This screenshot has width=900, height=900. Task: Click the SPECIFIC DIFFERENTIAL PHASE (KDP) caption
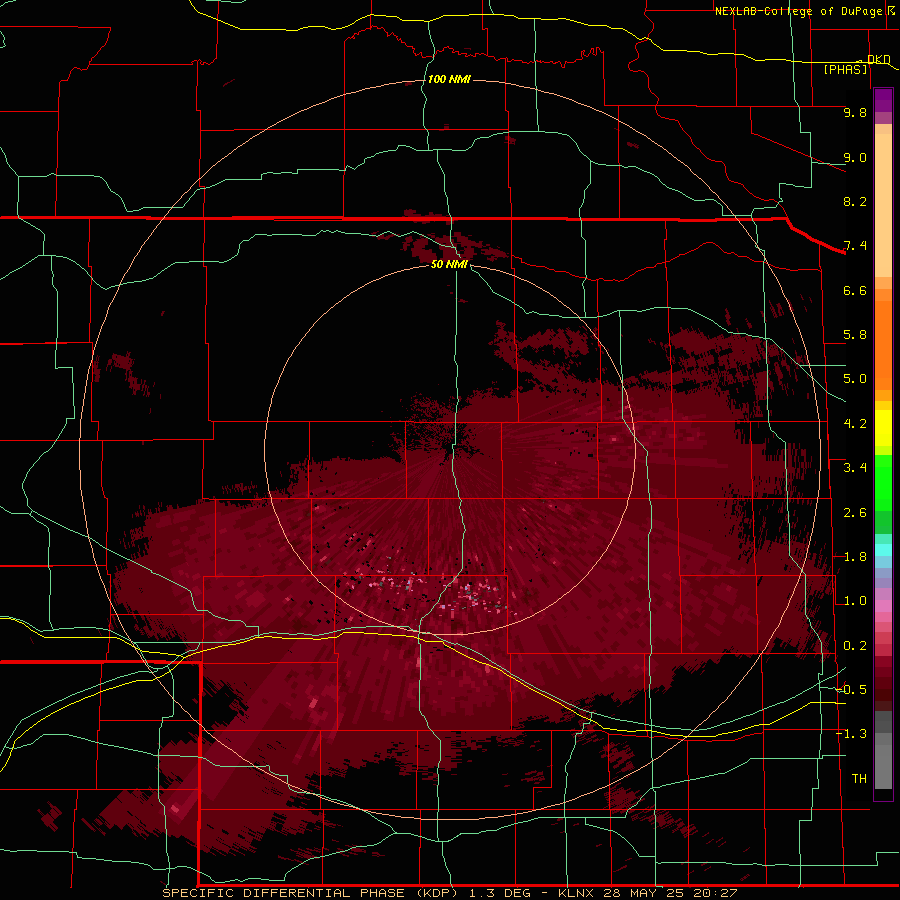(x=310, y=893)
